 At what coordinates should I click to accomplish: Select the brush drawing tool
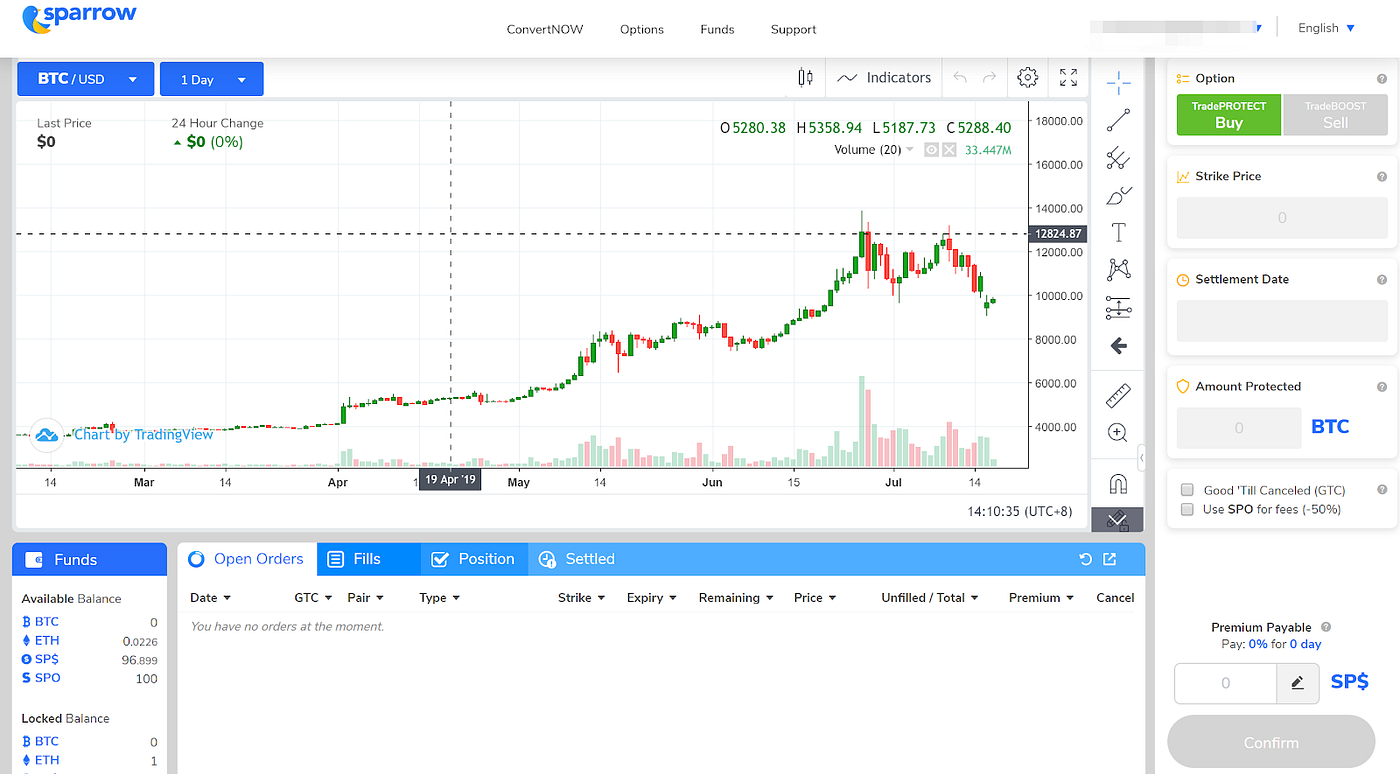pos(1118,195)
